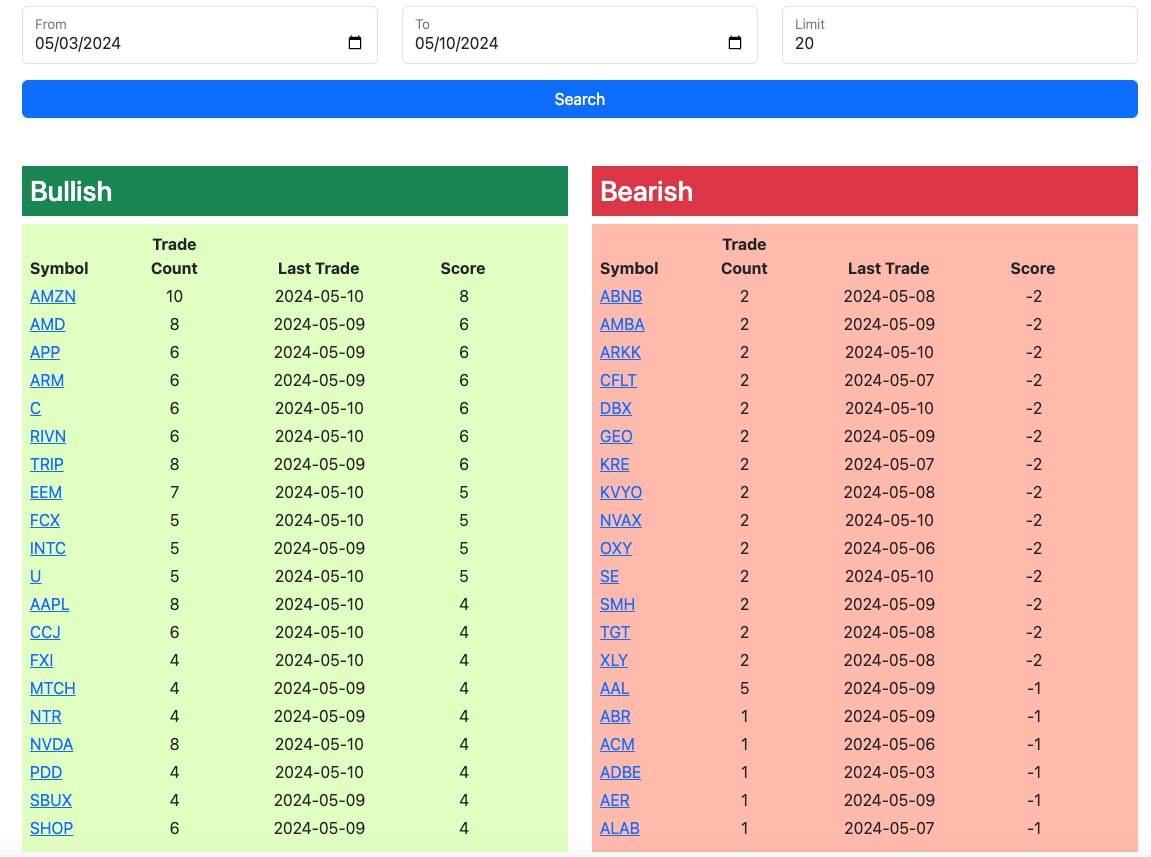
Task: Open the ARM symbol link
Action: [x=47, y=380]
